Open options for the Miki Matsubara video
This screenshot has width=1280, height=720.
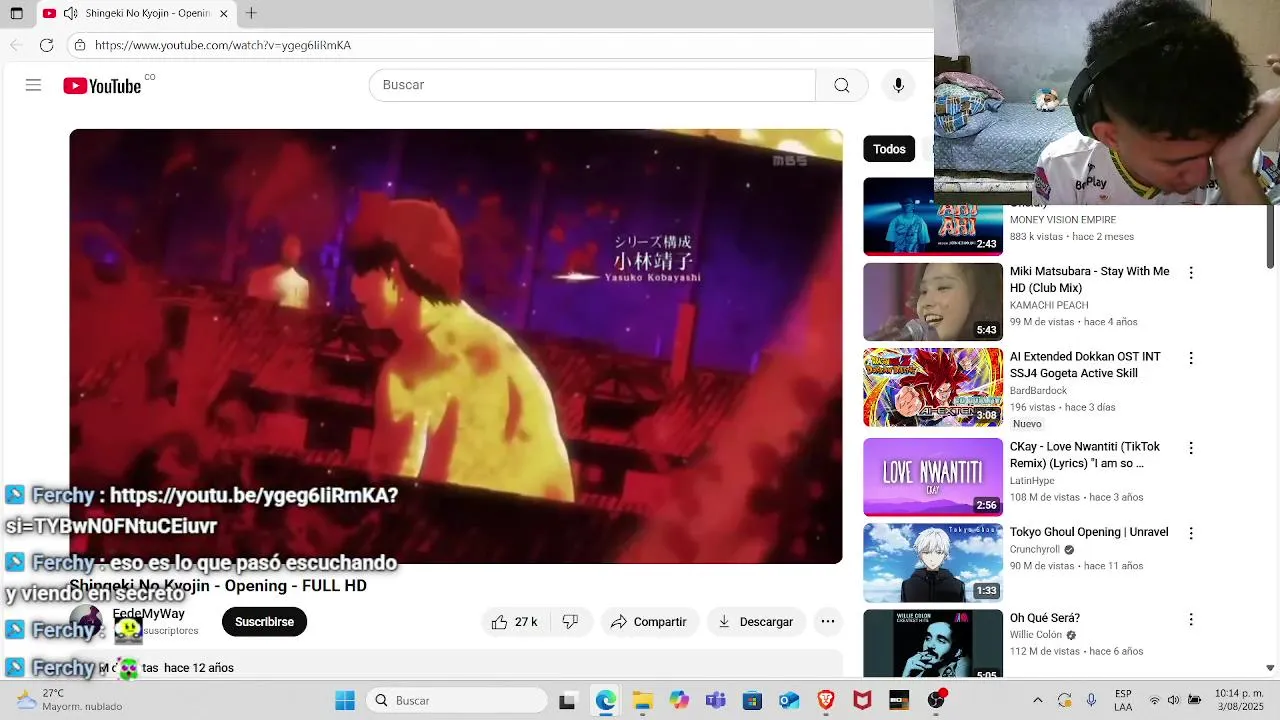pyautogui.click(x=1191, y=272)
